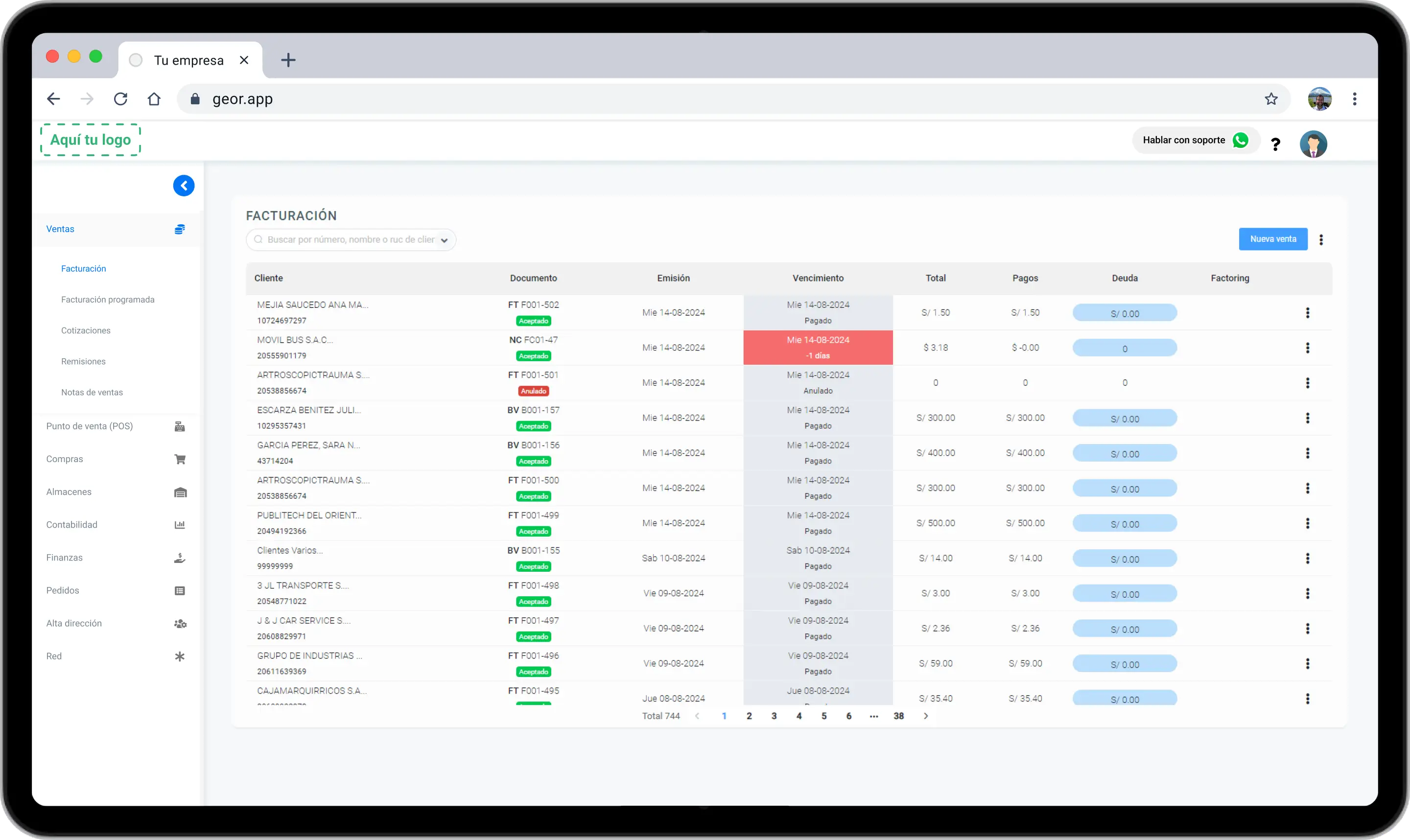Open row actions for GARCIA PEREZ row
The width and height of the screenshot is (1410, 840).
[x=1307, y=453]
